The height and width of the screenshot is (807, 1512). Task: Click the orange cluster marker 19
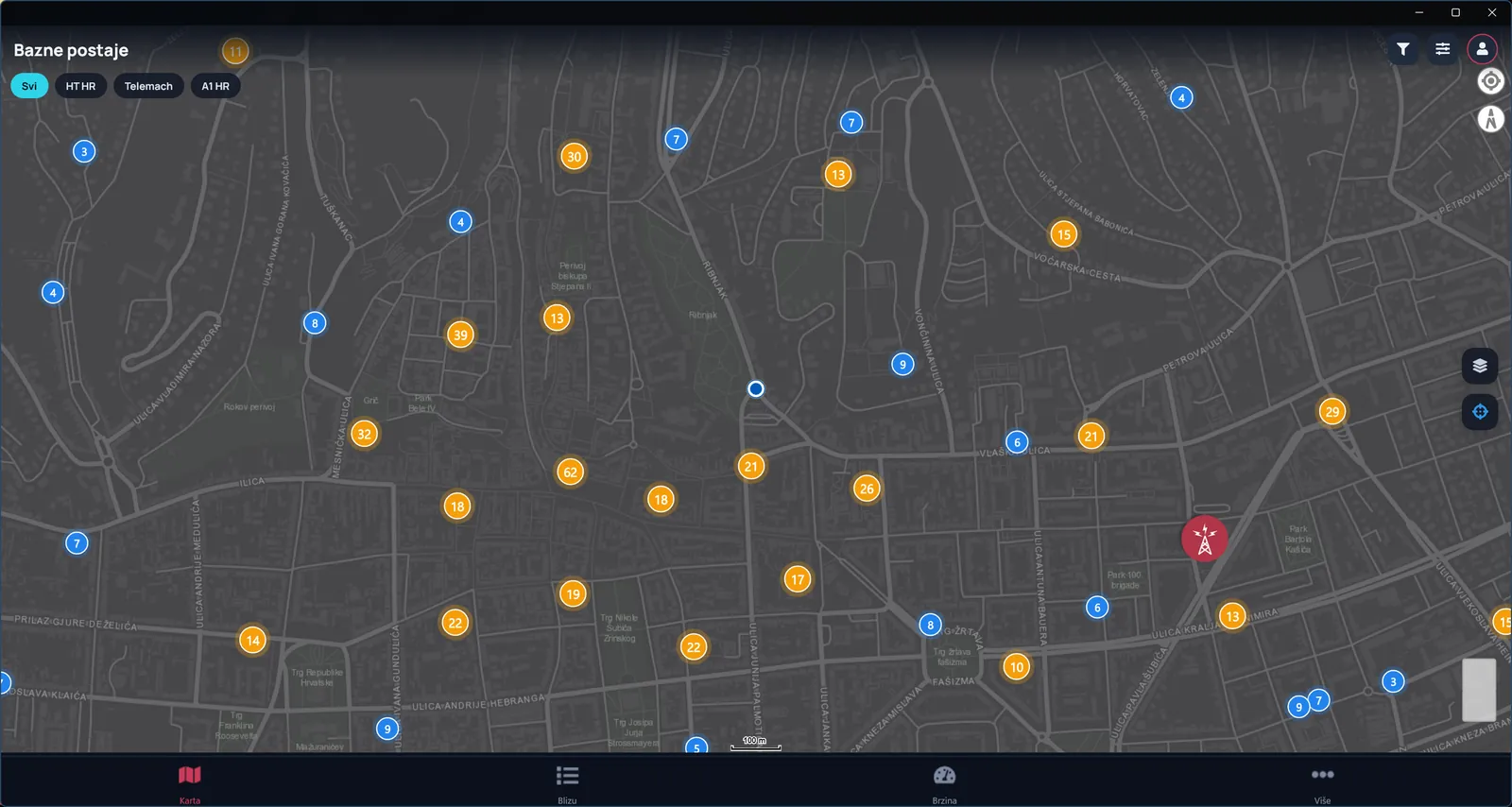click(x=573, y=594)
